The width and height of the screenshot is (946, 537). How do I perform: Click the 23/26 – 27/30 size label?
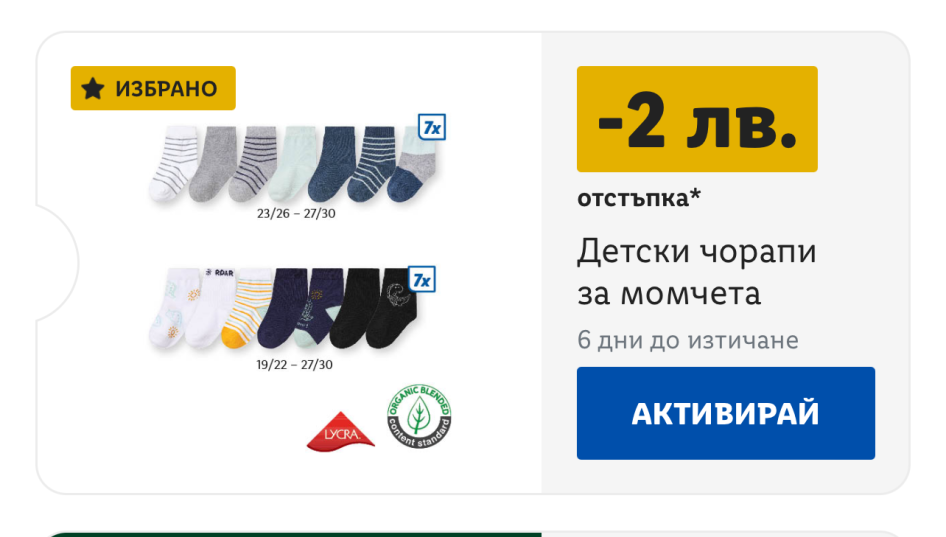coord(296,214)
